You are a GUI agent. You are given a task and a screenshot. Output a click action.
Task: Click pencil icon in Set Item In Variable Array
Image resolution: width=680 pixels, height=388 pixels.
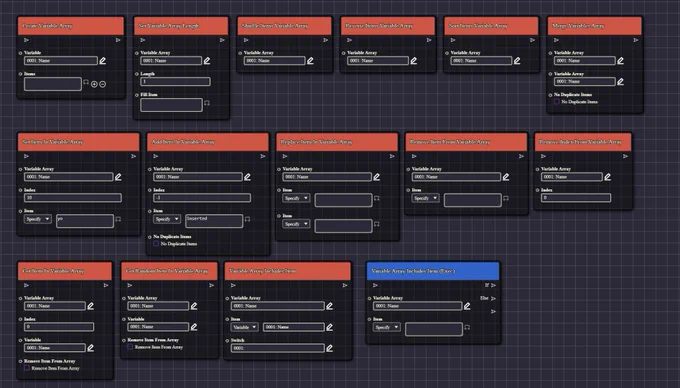[x=118, y=177]
